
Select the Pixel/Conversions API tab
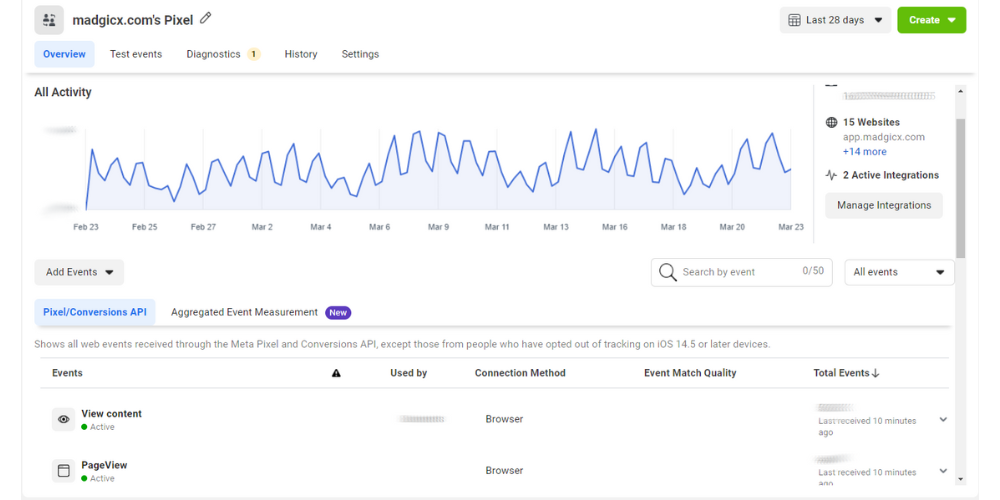pyautogui.click(x=94, y=312)
